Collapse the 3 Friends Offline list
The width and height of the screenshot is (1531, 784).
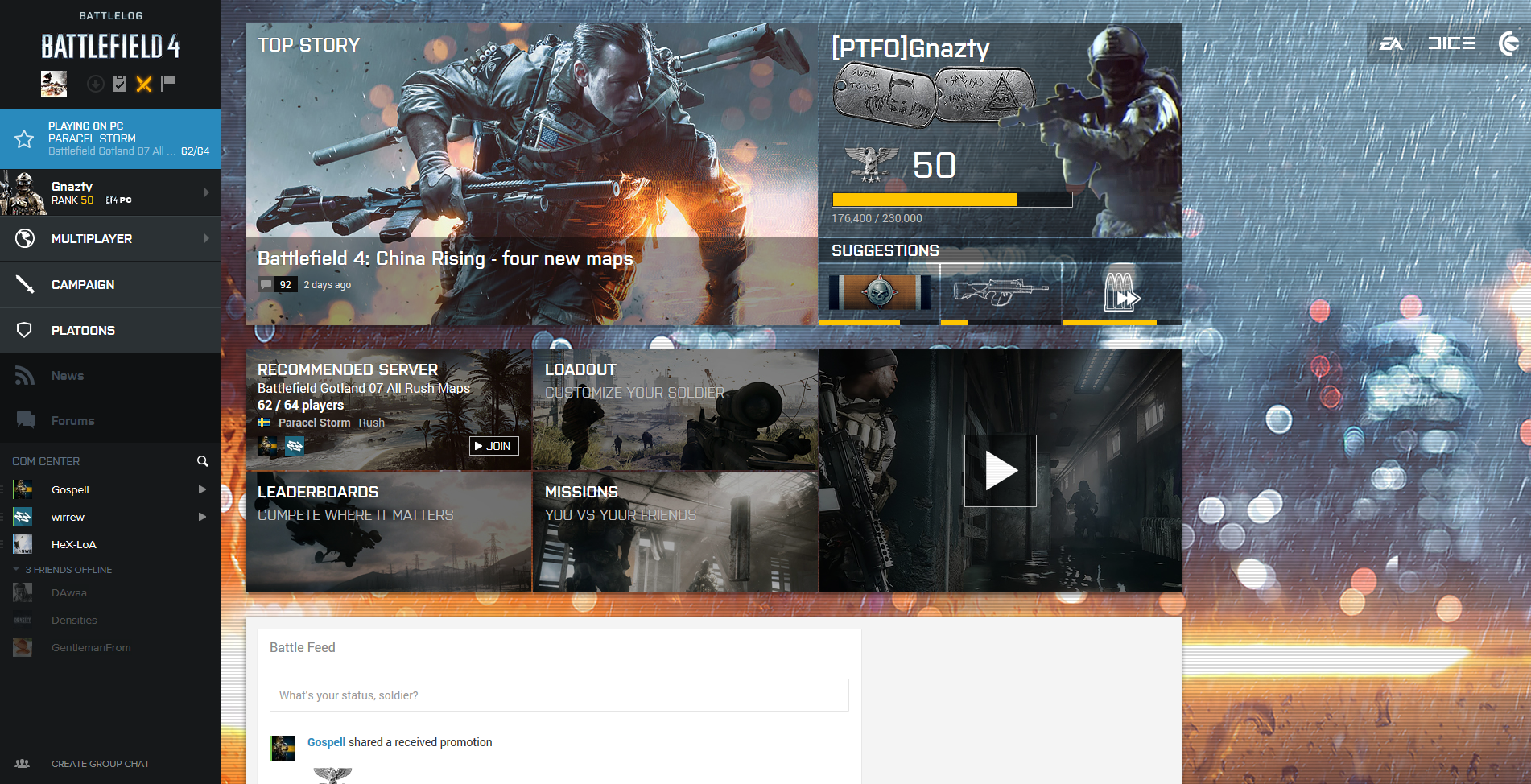point(62,570)
